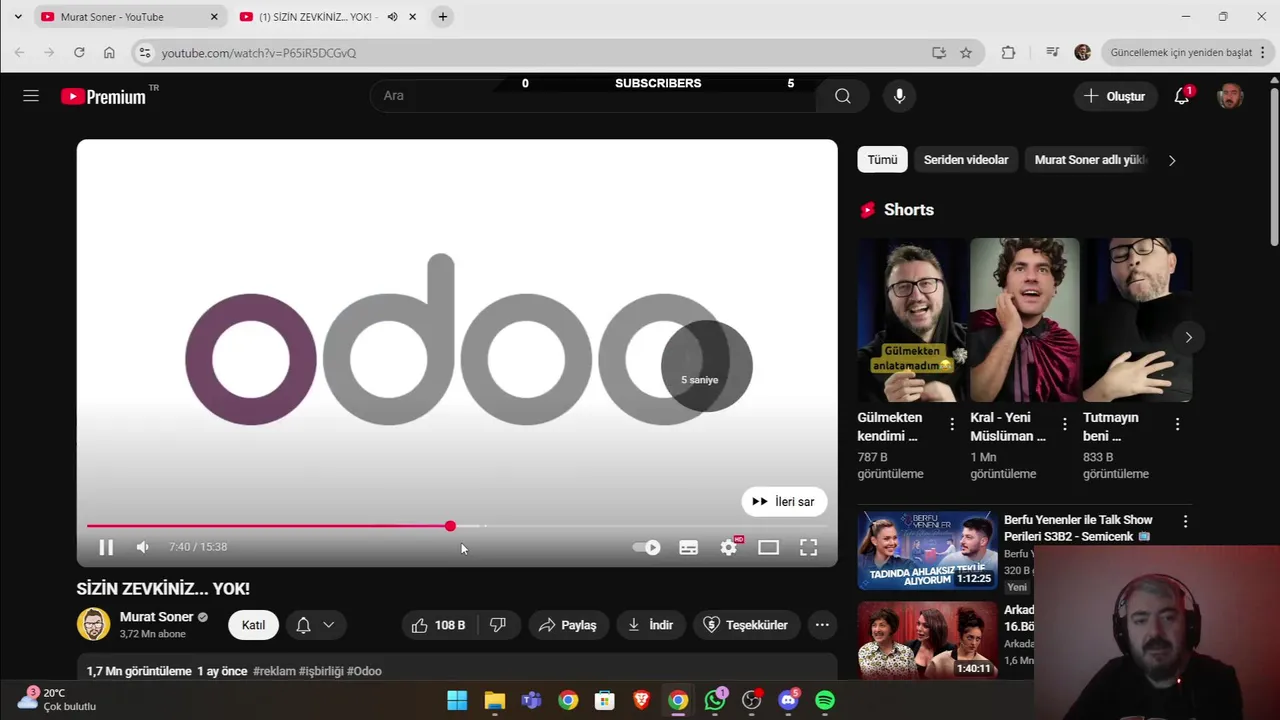Open options for 'Kral - Yeni Müslüman' short
The image size is (1280, 720).
pyautogui.click(x=1065, y=424)
